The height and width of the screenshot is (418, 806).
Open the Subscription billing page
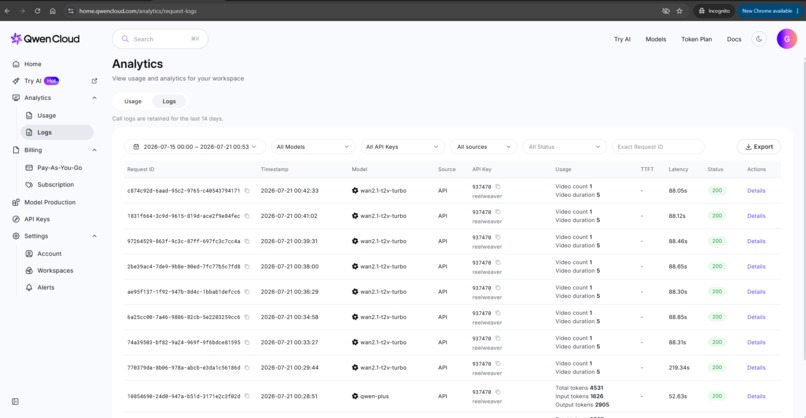(x=55, y=185)
